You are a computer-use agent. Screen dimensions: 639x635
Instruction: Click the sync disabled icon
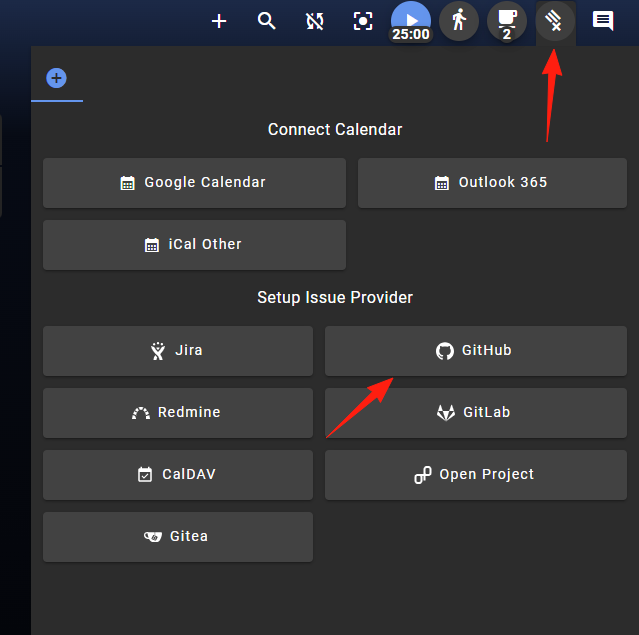(315, 21)
